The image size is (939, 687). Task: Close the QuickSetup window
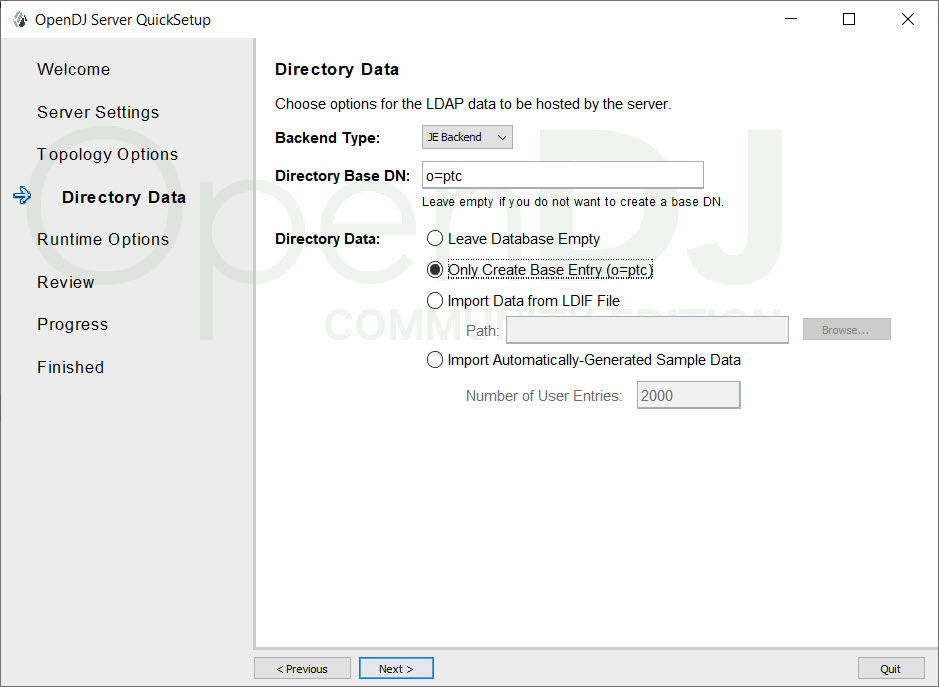pyautogui.click(x=907, y=19)
